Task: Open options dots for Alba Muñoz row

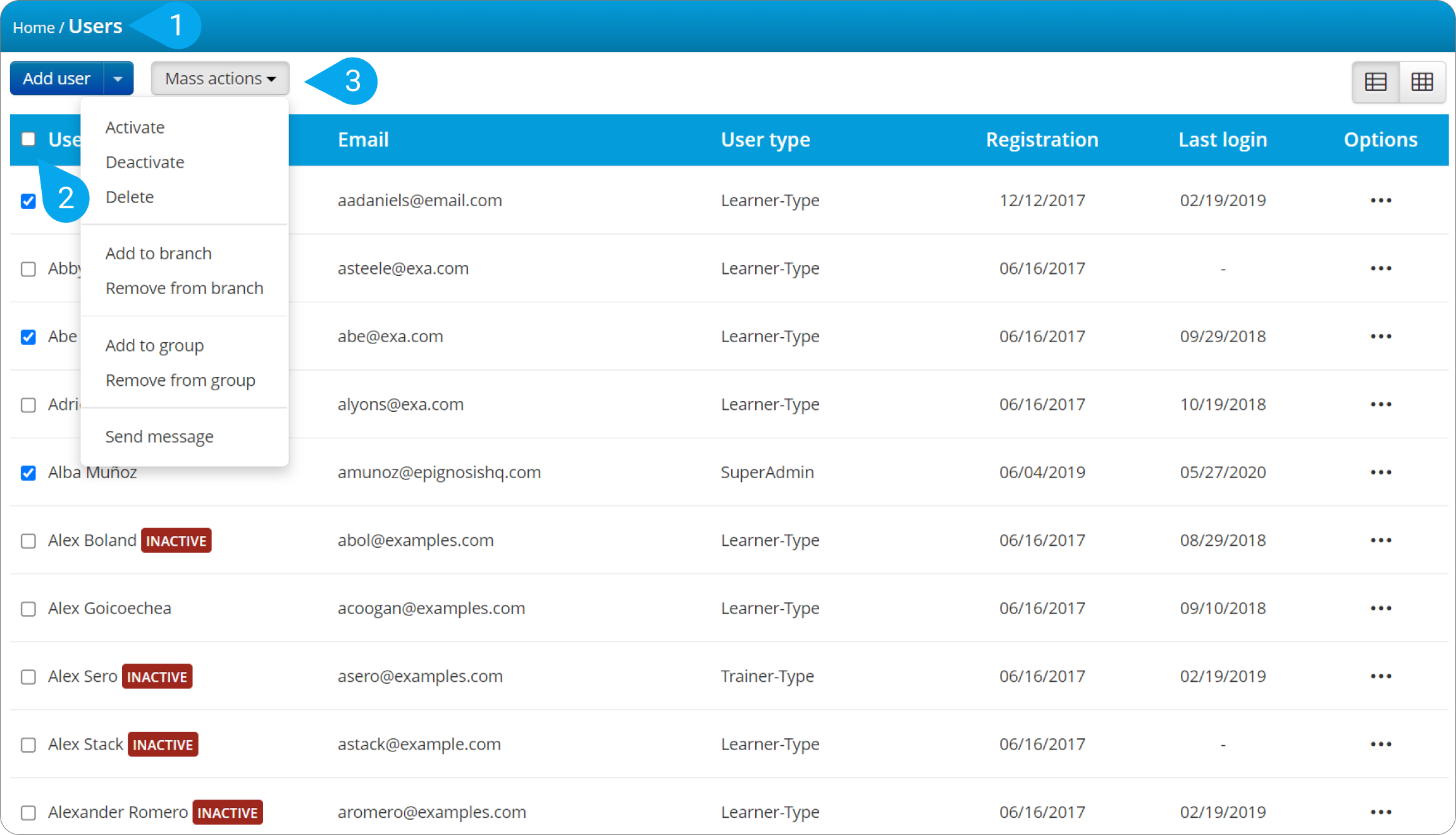Action: tap(1381, 473)
